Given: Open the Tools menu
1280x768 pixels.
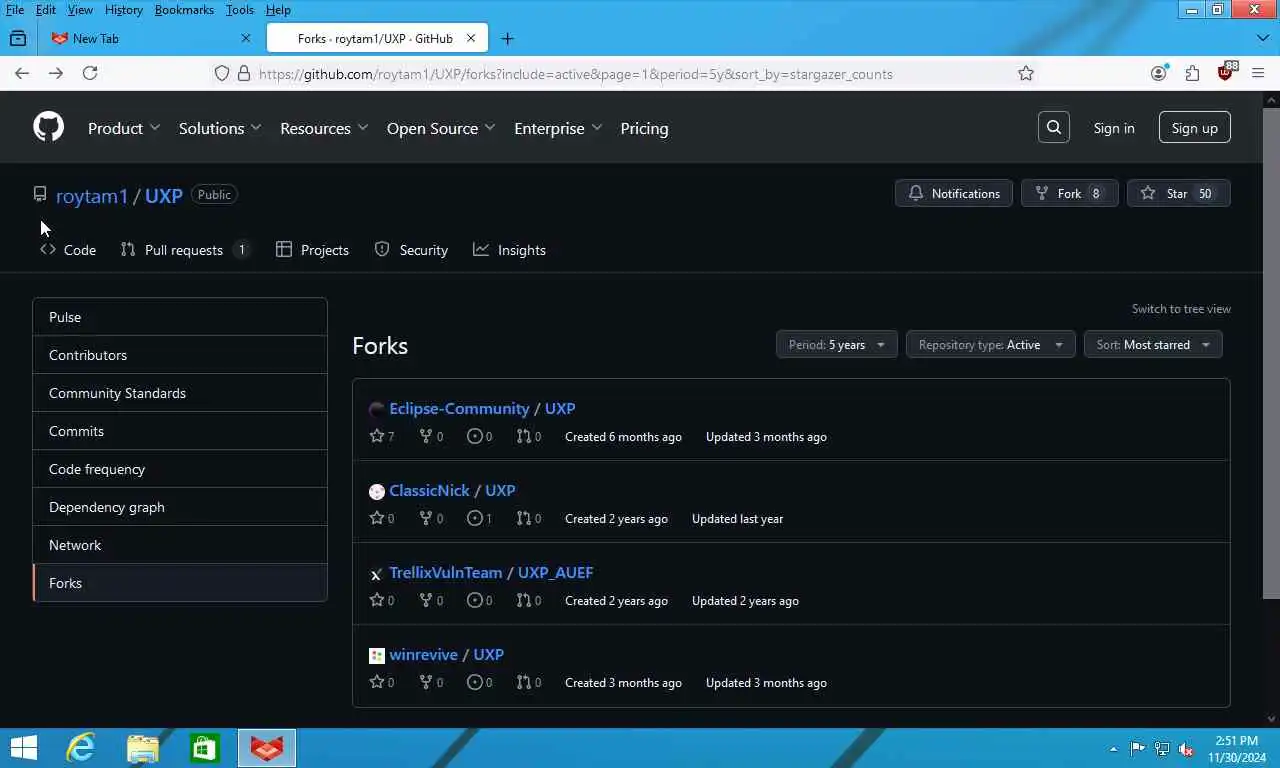Looking at the screenshot, I should 239,10.
